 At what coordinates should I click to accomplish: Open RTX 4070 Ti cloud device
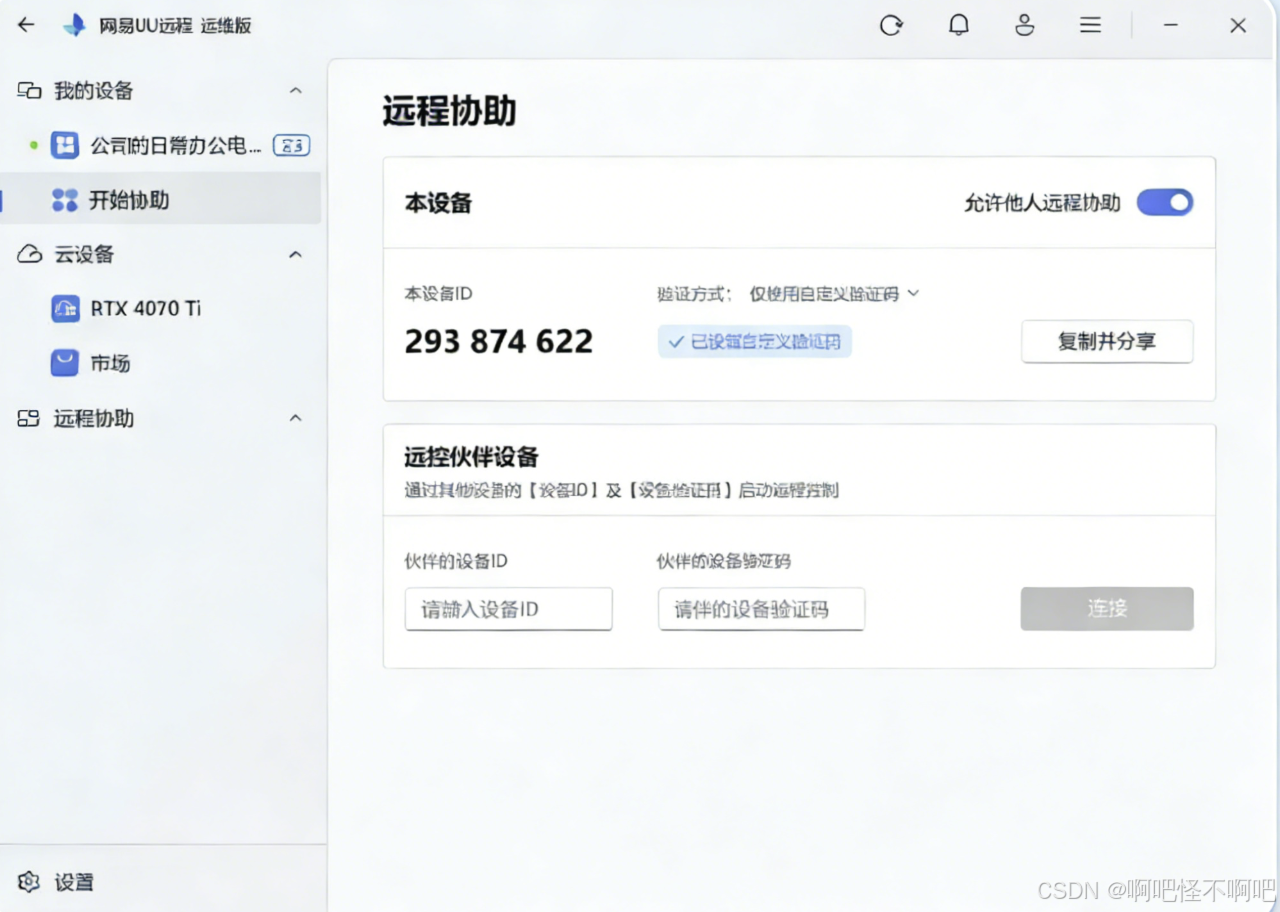[x=160, y=308]
